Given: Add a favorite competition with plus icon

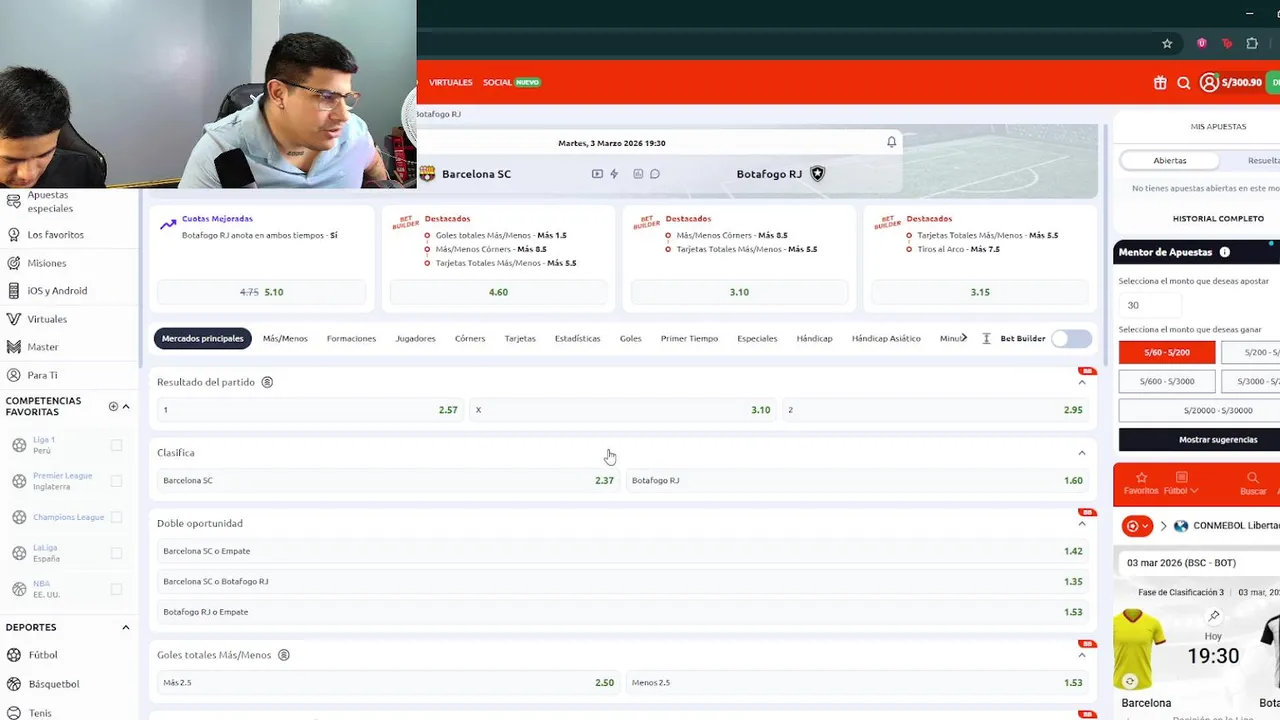Looking at the screenshot, I should pos(113,406).
